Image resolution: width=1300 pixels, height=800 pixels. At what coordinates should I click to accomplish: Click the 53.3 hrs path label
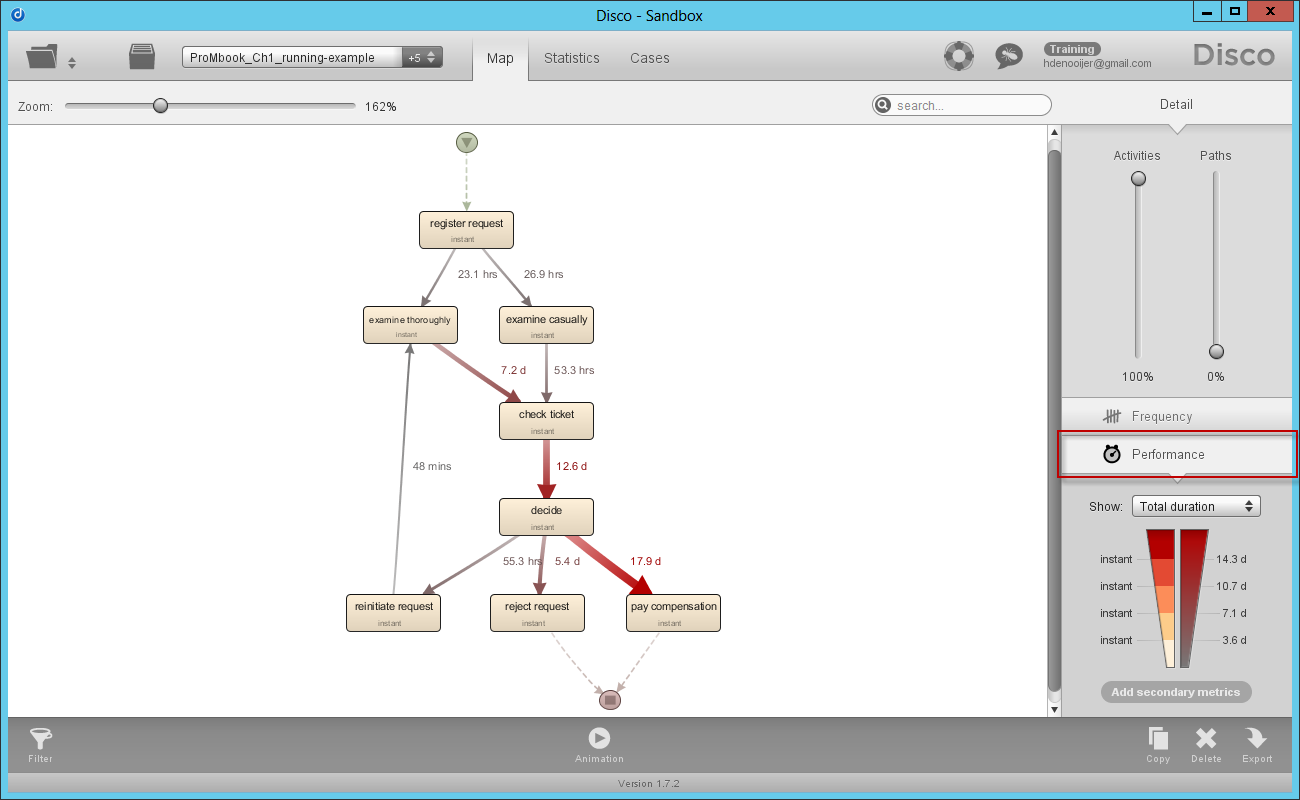click(x=574, y=370)
